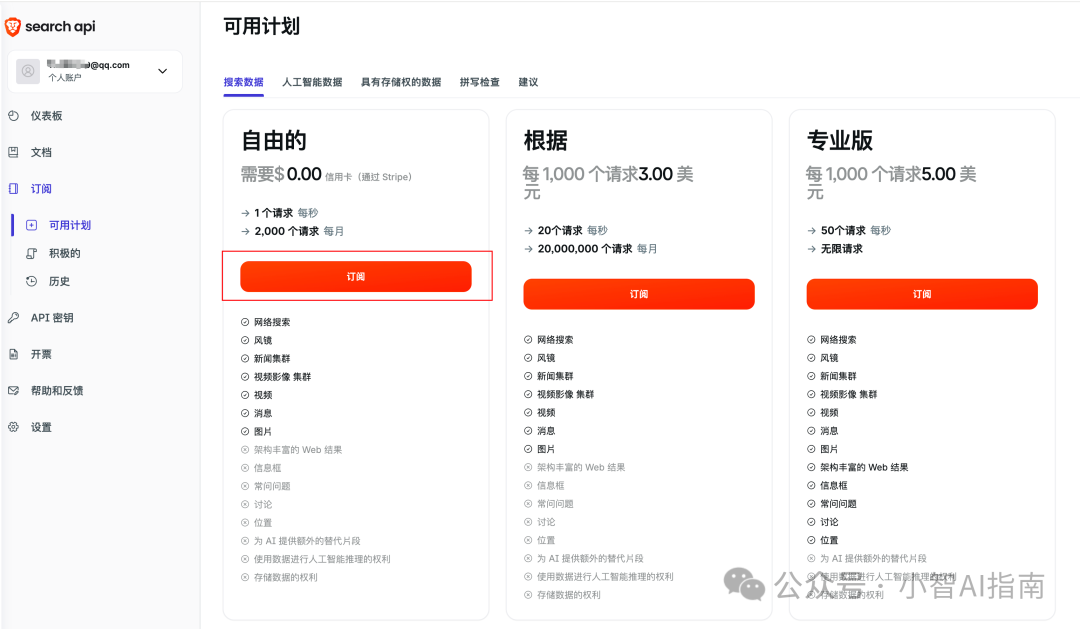The height and width of the screenshot is (629, 1080).
Task: Click the 设置 gear icon in sidebar
Action: [x=13, y=427]
